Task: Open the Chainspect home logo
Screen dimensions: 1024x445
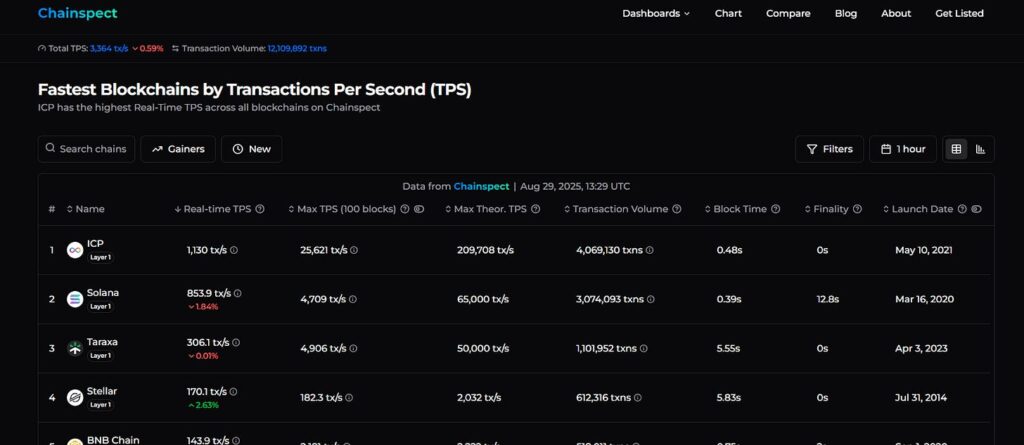Action: point(78,13)
